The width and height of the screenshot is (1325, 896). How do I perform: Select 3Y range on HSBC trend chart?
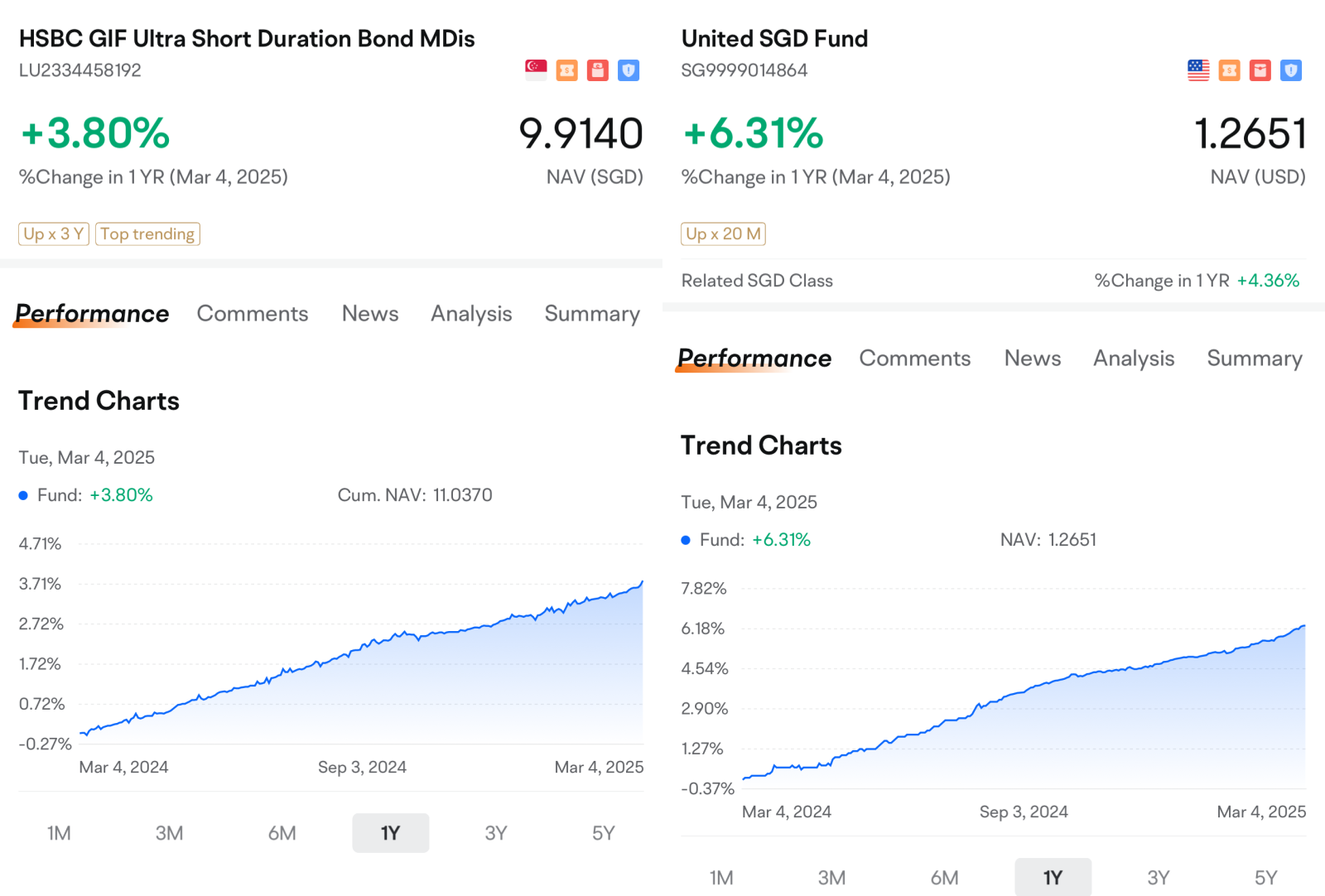click(496, 833)
